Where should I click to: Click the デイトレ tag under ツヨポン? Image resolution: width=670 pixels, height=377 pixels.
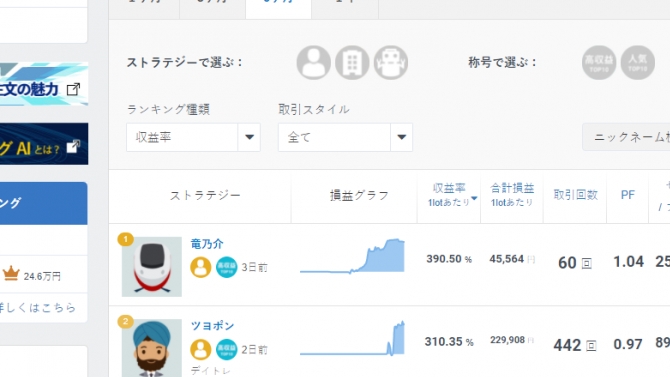(210, 371)
